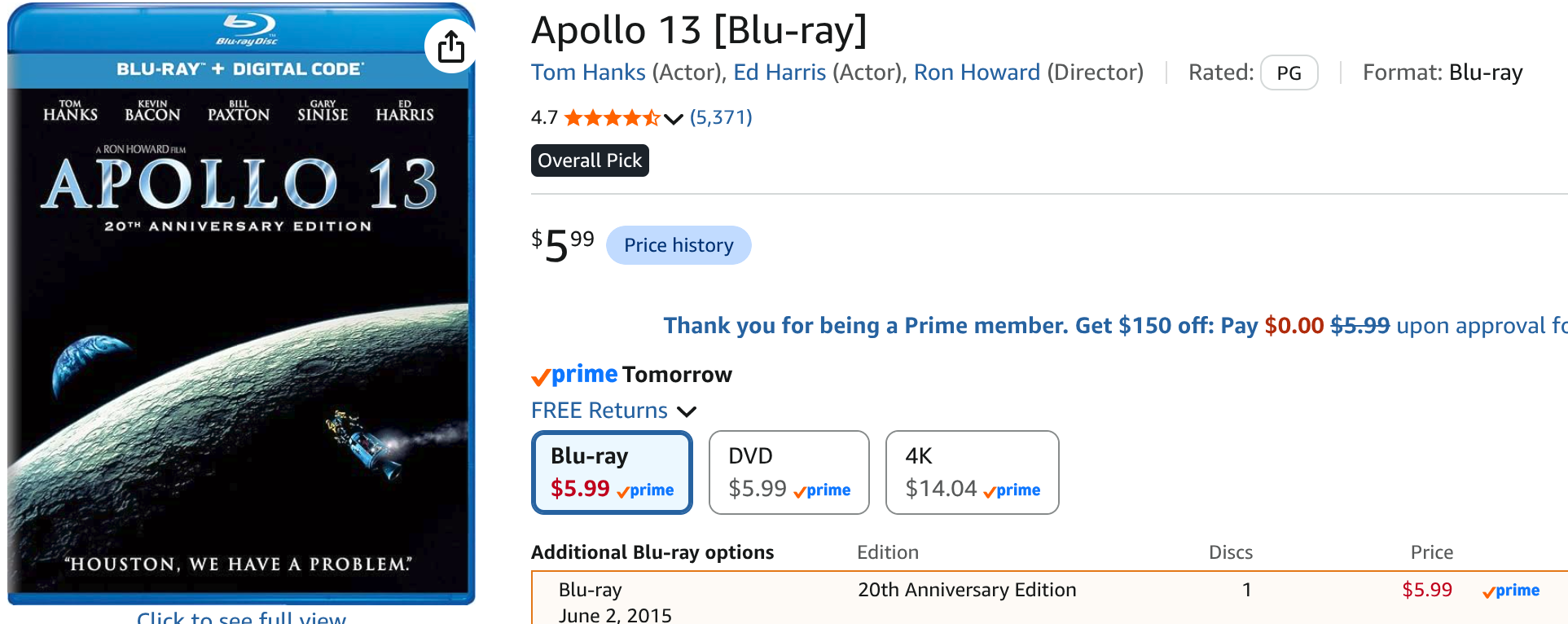
Task: Open the 5,371 reviews link
Action: click(721, 117)
